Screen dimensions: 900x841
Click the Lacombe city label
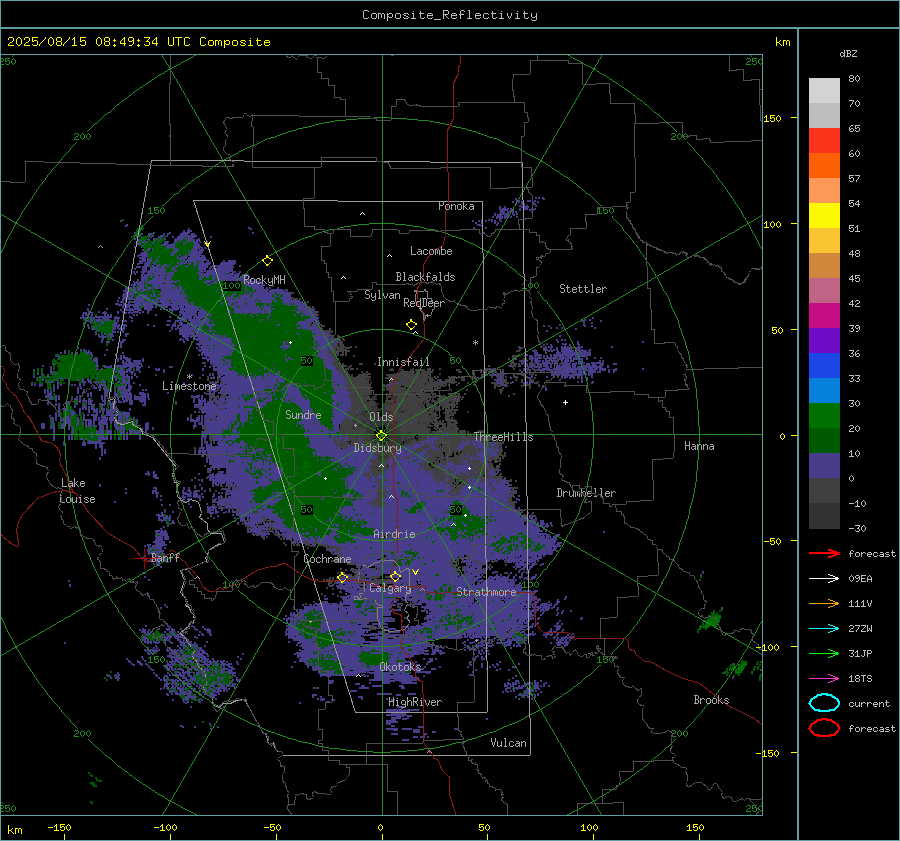pyautogui.click(x=431, y=251)
